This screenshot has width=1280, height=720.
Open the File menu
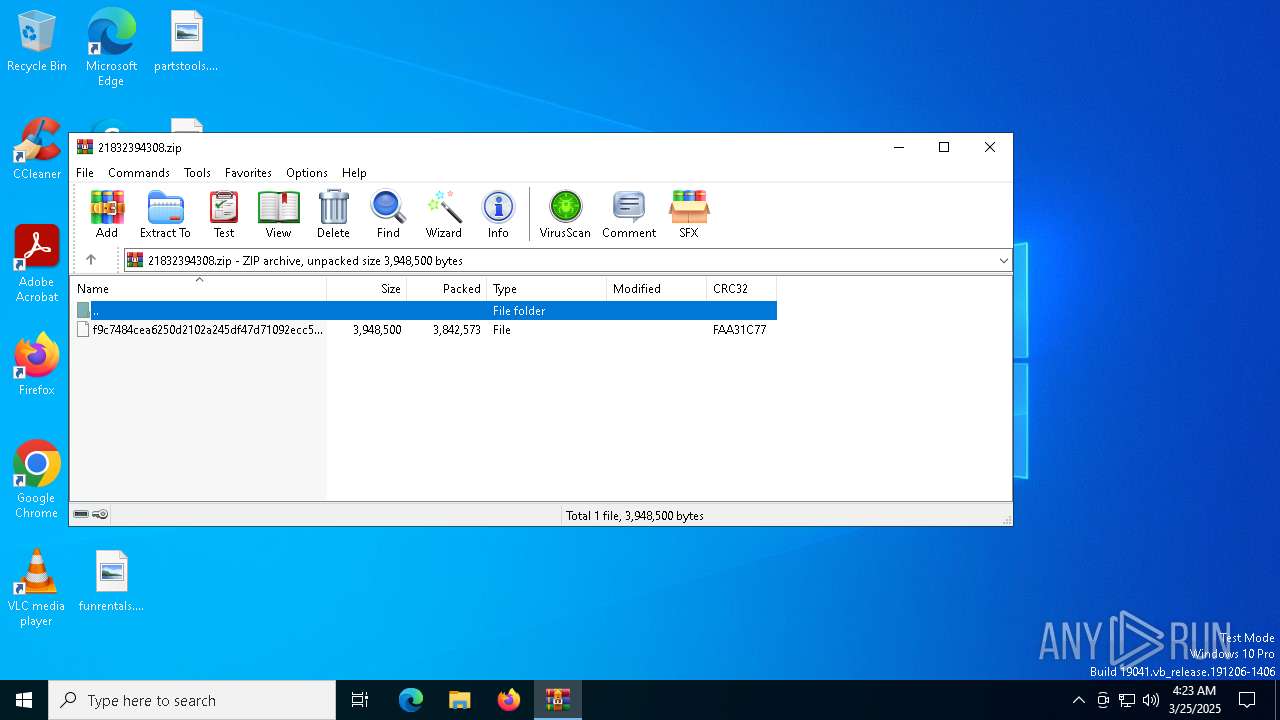coord(85,173)
